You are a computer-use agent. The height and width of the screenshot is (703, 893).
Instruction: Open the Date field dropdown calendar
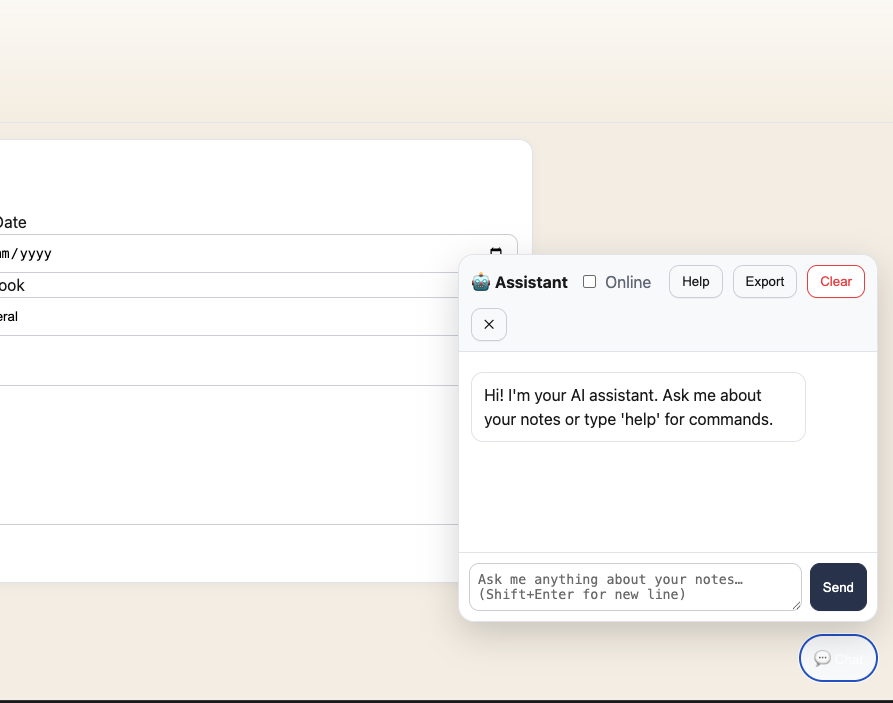click(496, 252)
